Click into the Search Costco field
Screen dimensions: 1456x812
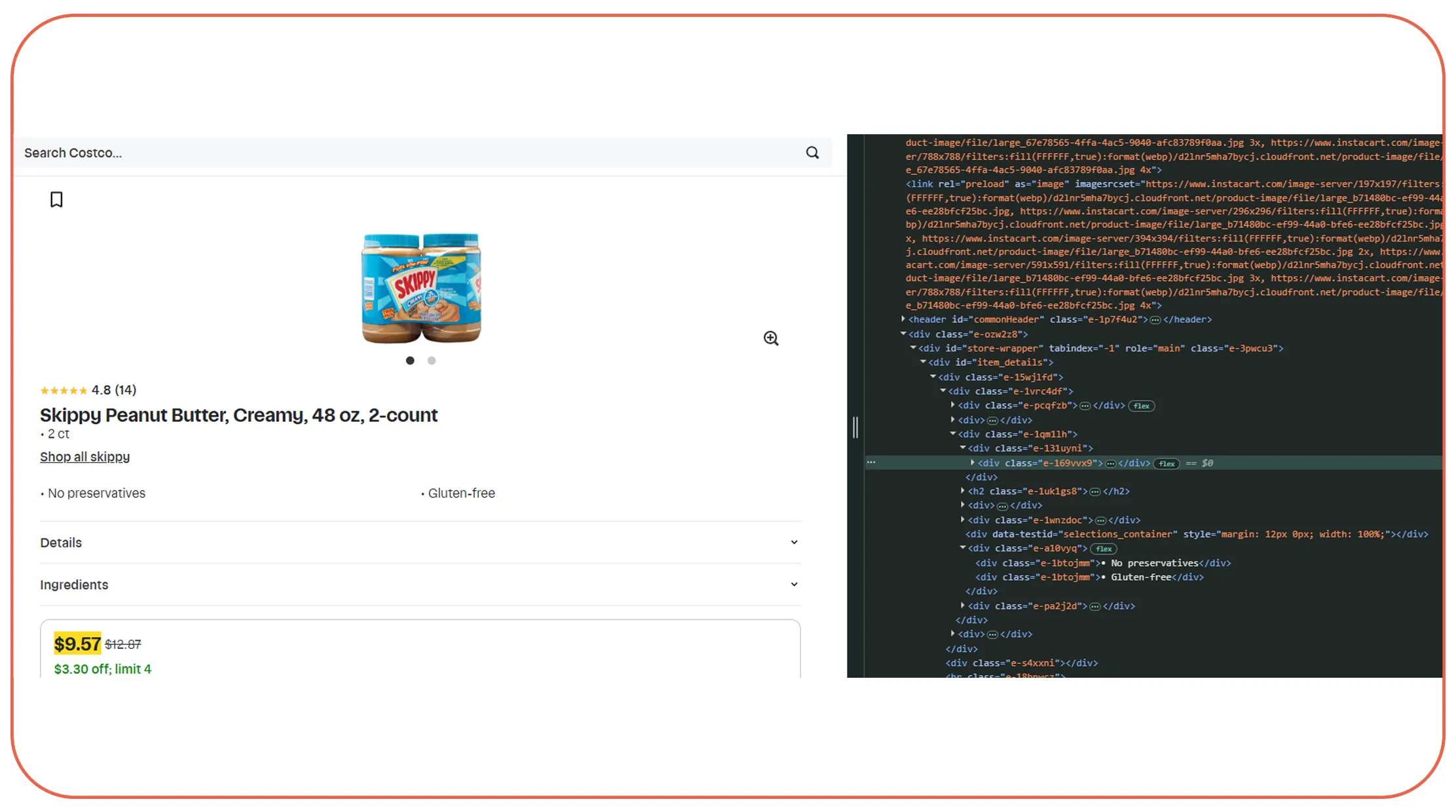(423, 153)
